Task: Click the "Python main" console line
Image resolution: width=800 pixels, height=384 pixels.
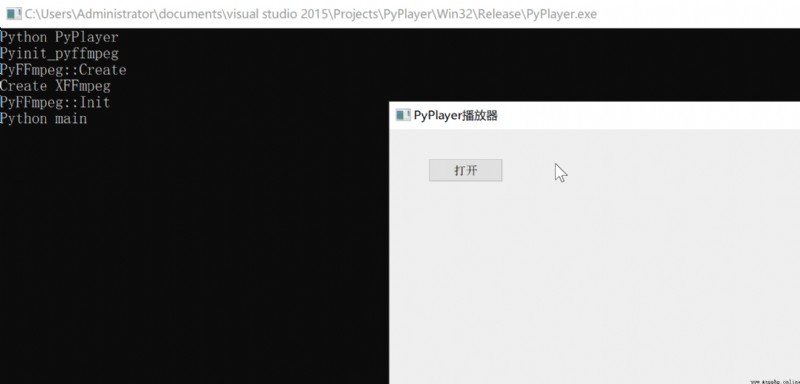Action: (x=43, y=119)
